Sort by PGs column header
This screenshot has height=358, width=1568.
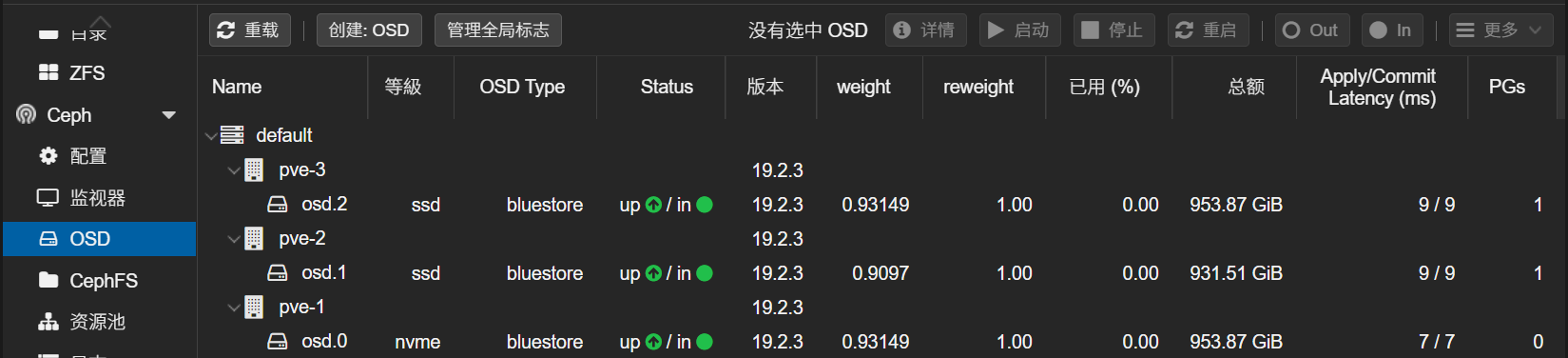[x=1511, y=87]
